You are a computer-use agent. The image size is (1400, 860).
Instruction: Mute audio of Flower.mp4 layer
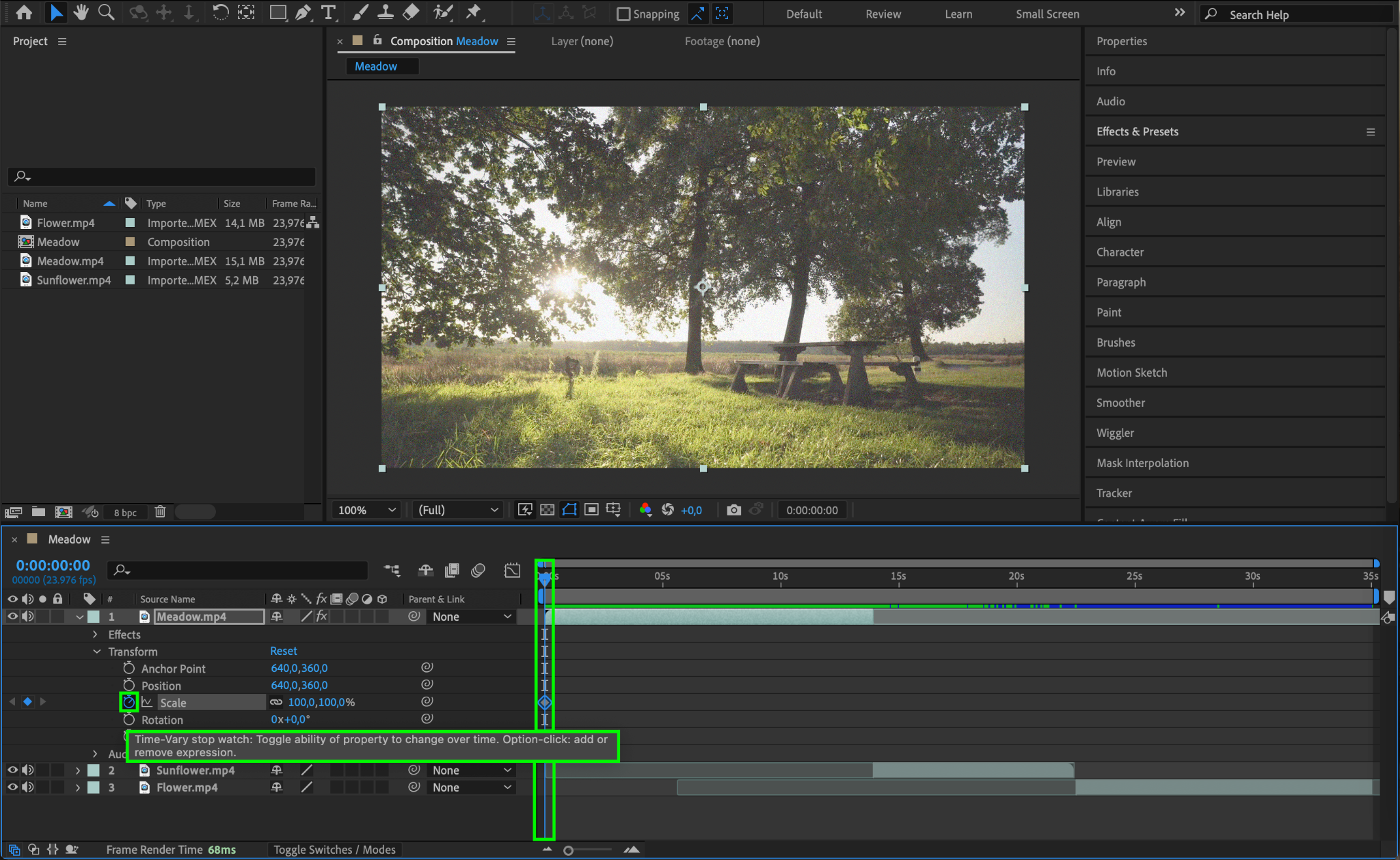[28, 787]
